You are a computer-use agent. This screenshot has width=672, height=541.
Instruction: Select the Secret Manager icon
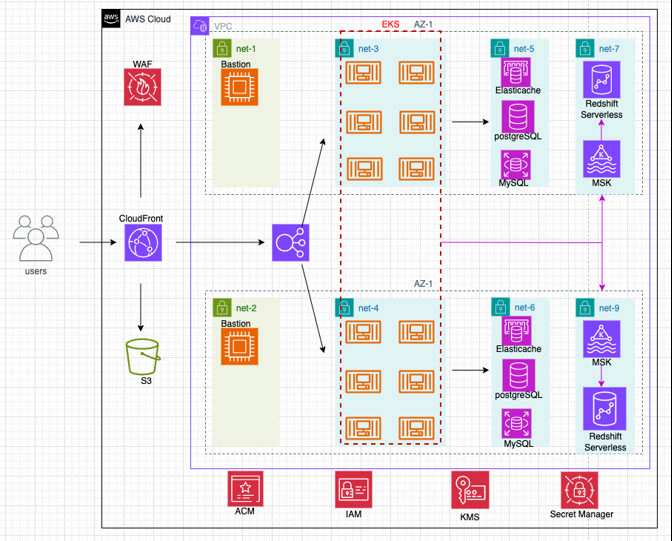click(579, 490)
